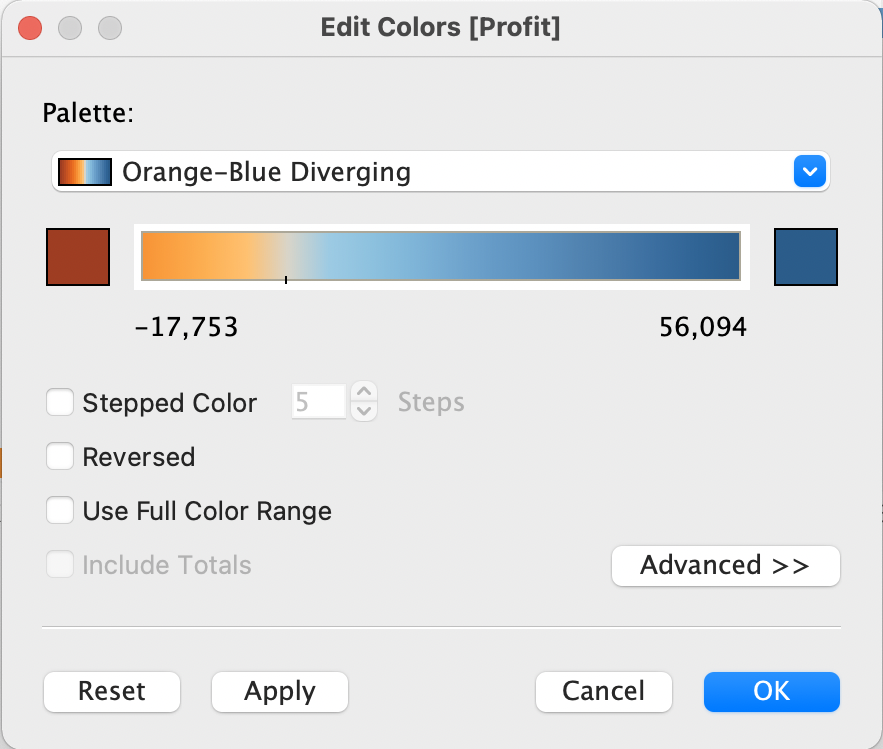883x749 pixels.
Task: Toggle the Reversed checkbox
Action: coord(61,457)
